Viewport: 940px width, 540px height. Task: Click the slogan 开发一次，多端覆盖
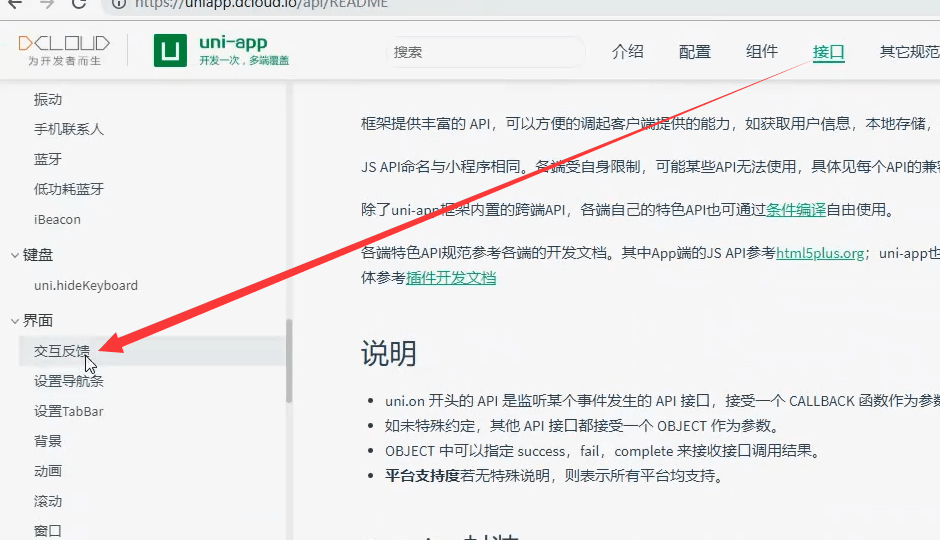coord(244,61)
